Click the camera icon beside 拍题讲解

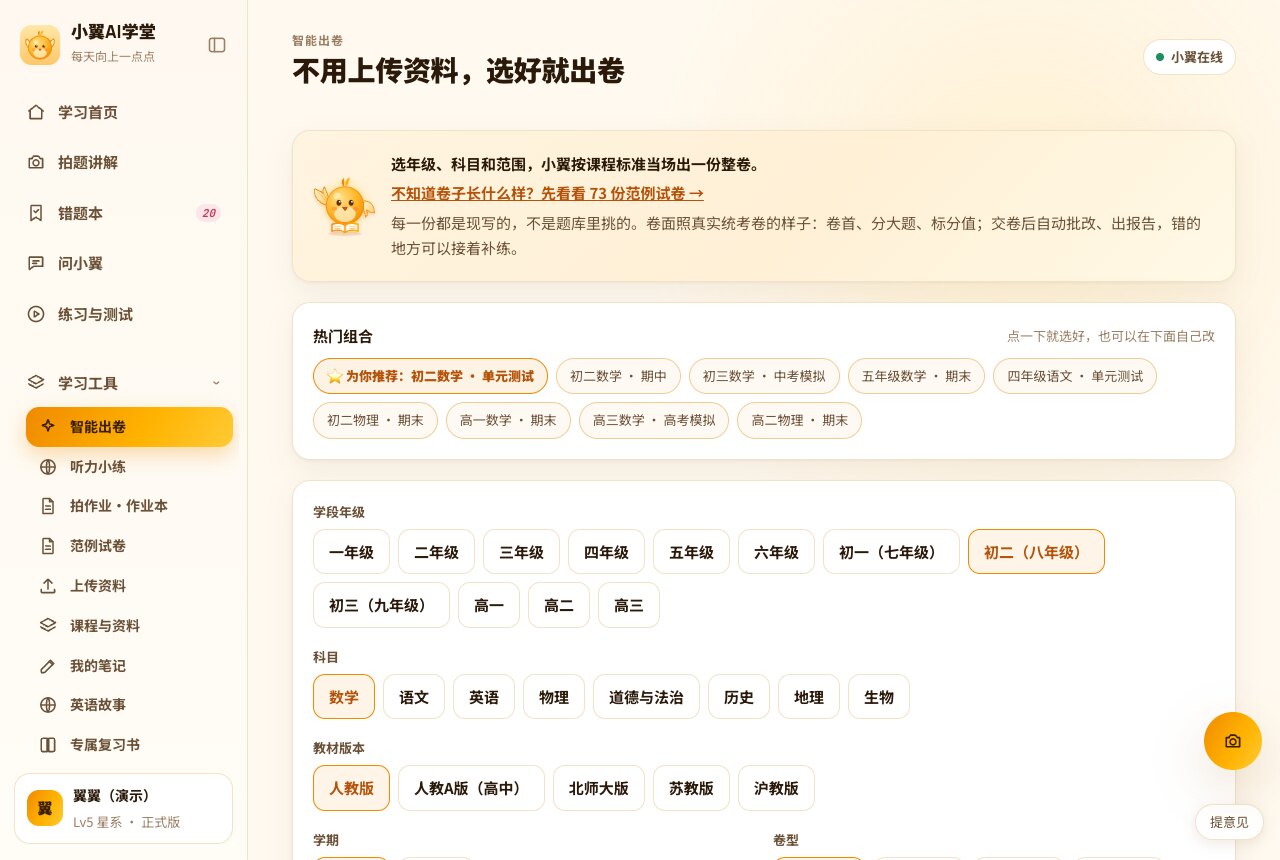point(36,162)
